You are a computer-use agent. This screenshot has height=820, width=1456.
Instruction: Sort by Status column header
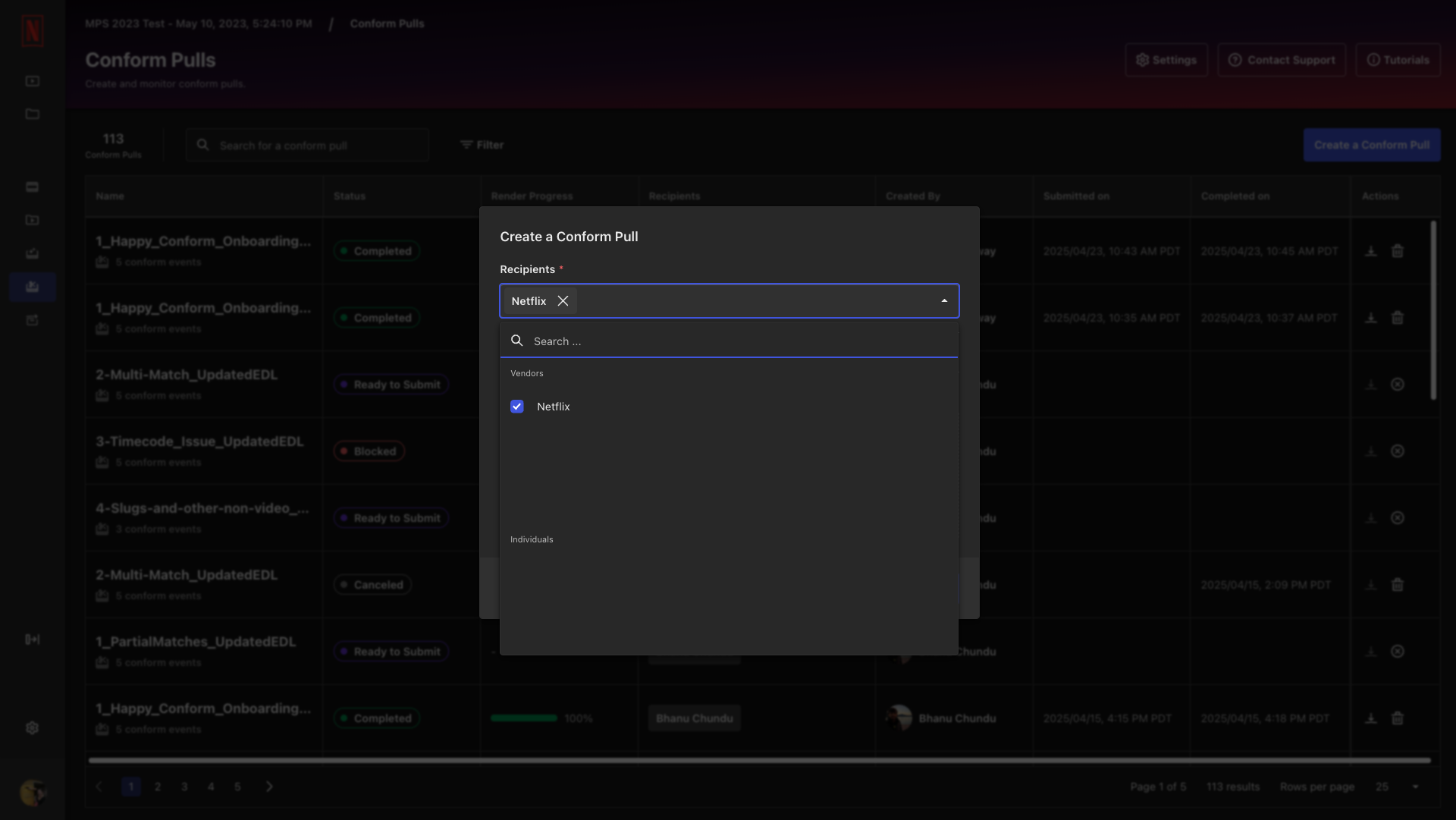350,196
